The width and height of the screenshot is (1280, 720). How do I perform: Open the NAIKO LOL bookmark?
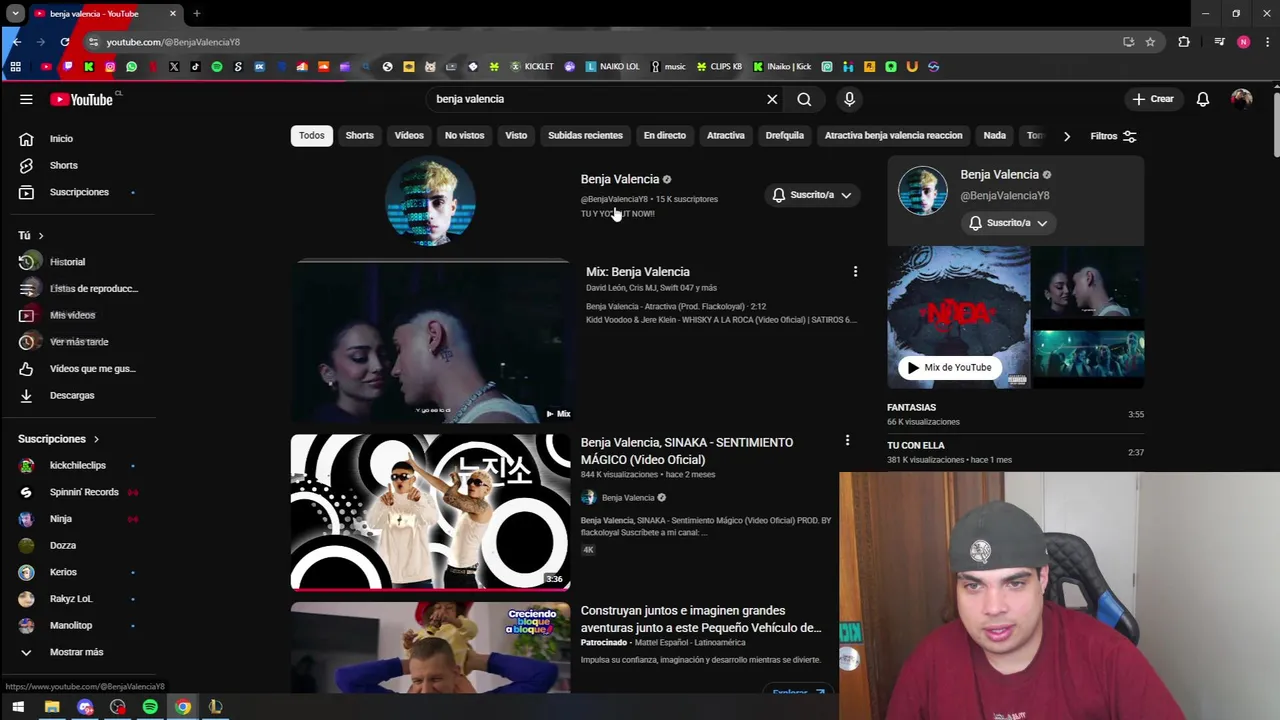(612, 67)
